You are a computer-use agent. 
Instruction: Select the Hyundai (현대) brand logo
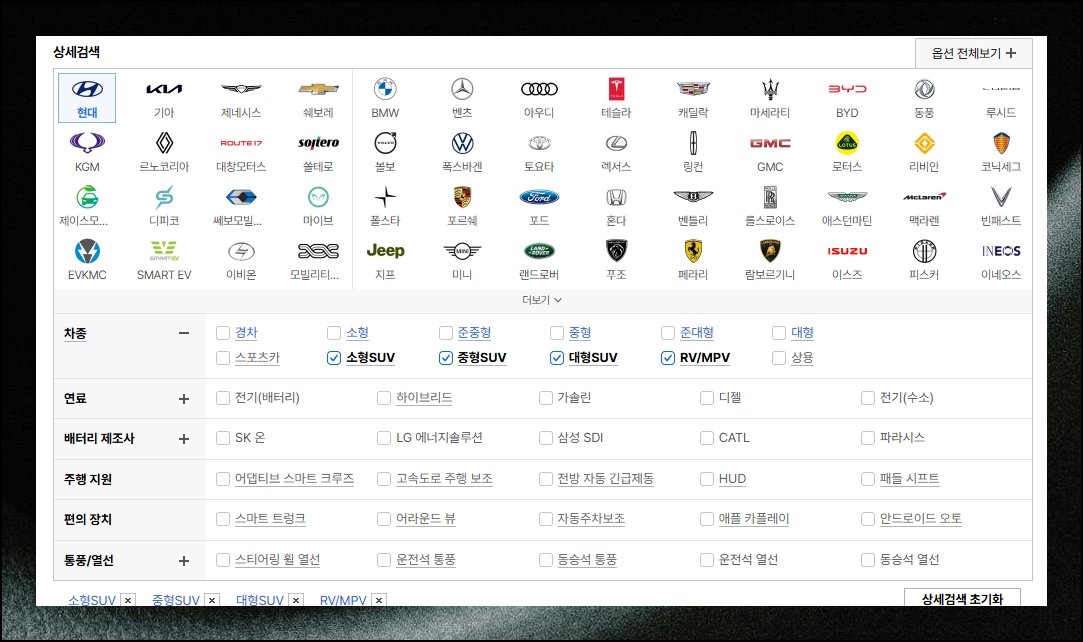[87, 89]
